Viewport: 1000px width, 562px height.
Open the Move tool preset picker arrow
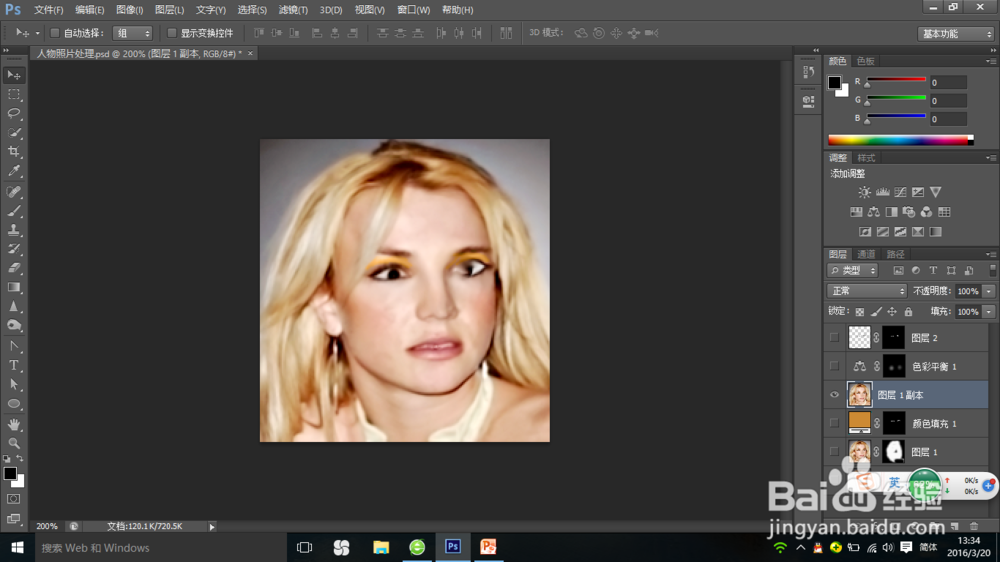coord(38,33)
